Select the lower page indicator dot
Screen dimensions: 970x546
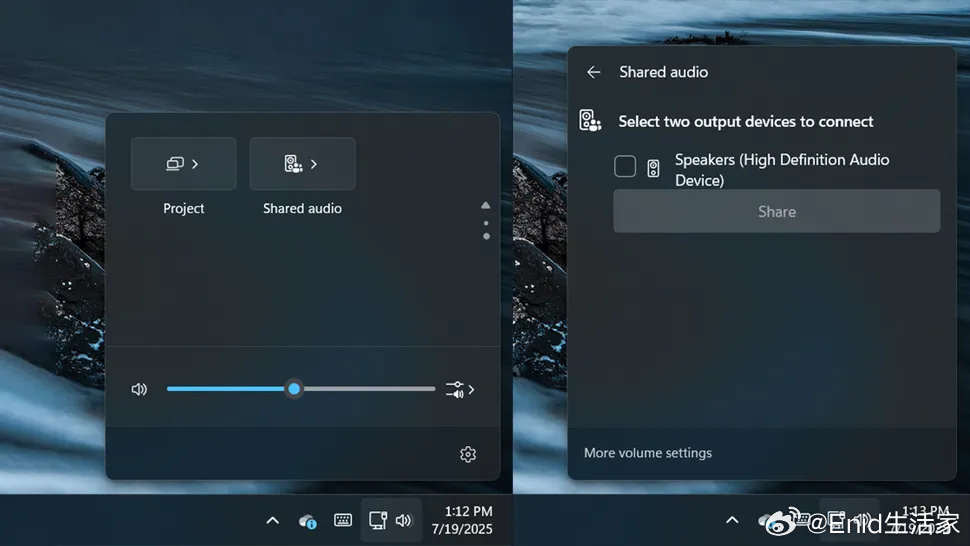(x=486, y=236)
